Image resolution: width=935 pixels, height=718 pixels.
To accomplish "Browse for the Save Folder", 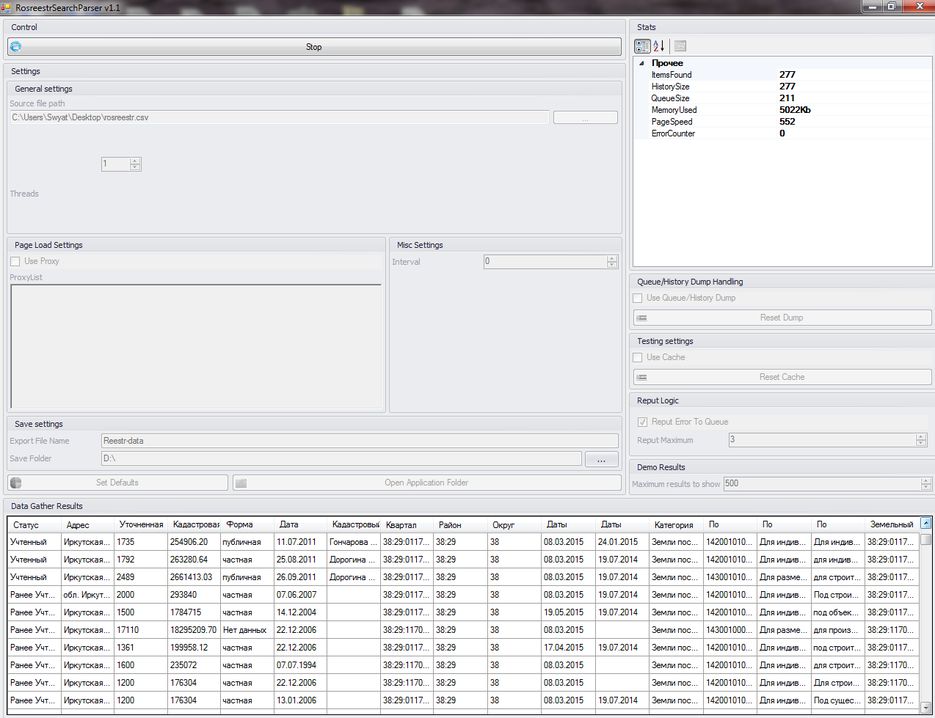I will point(601,459).
